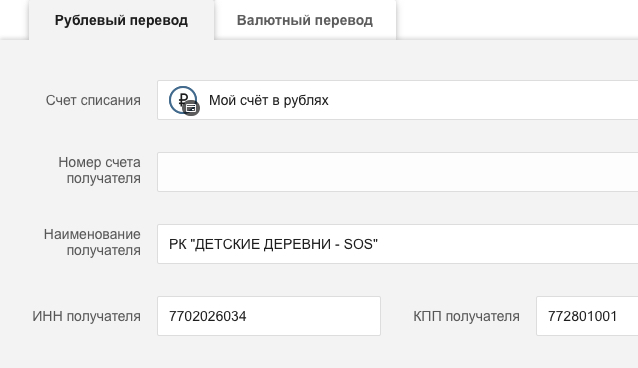Focus the ИНН получателя input field
Viewport: 638px width, 368px height.
[x=269, y=316]
